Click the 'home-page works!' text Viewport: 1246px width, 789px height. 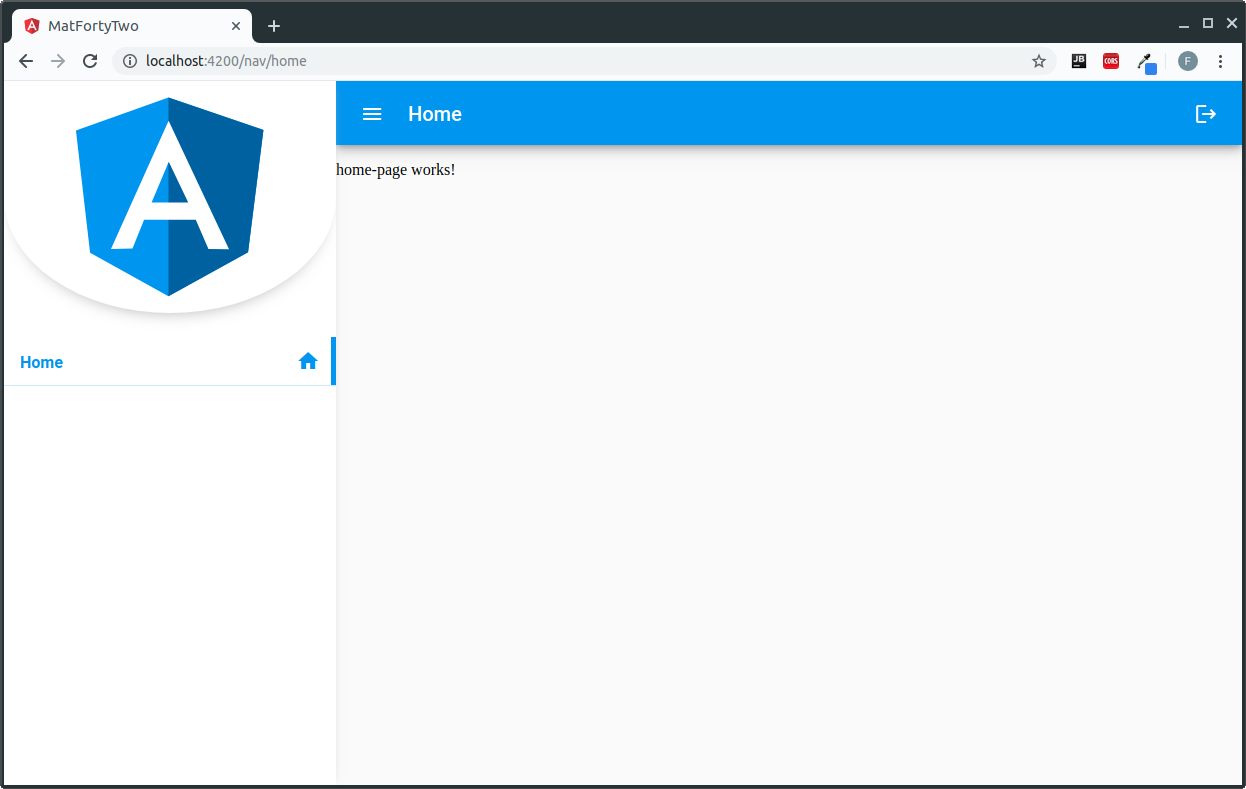point(396,170)
